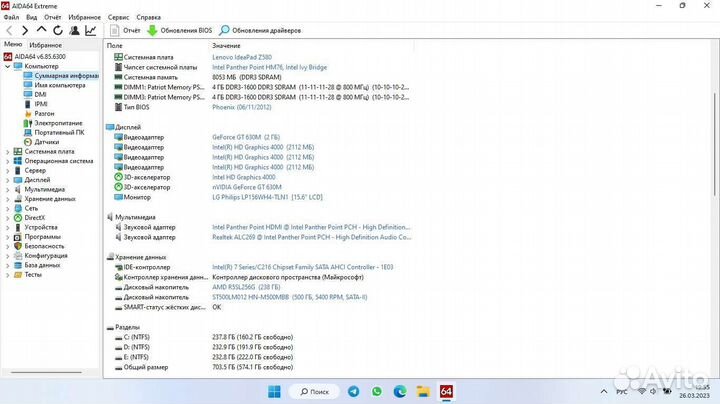Go up one level with the toolbar up arrow
The height and width of the screenshot is (404, 720).
click(41, 30)
